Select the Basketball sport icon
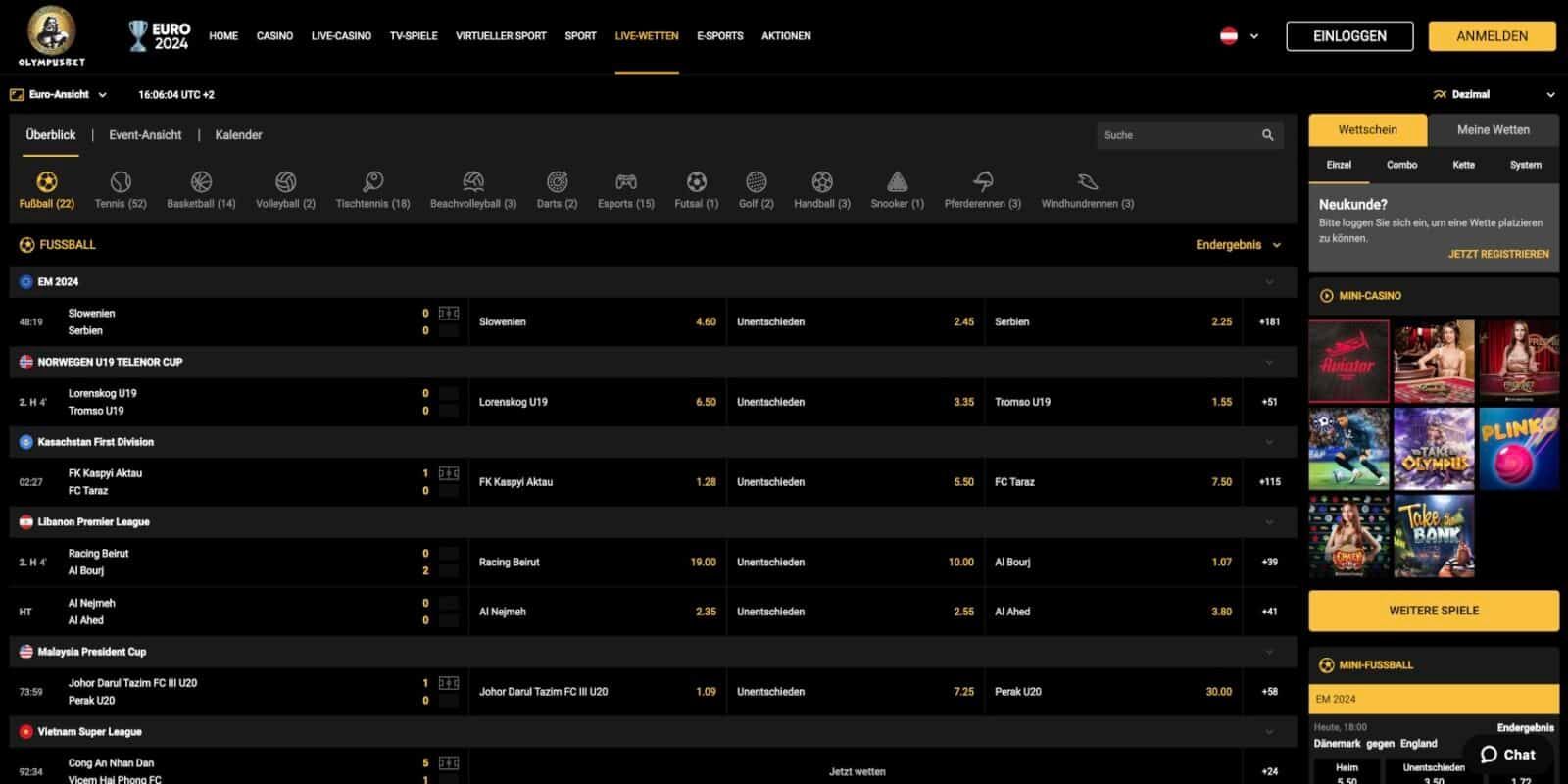The width and height of the screenshot is (1568, 784). point(201,182)
